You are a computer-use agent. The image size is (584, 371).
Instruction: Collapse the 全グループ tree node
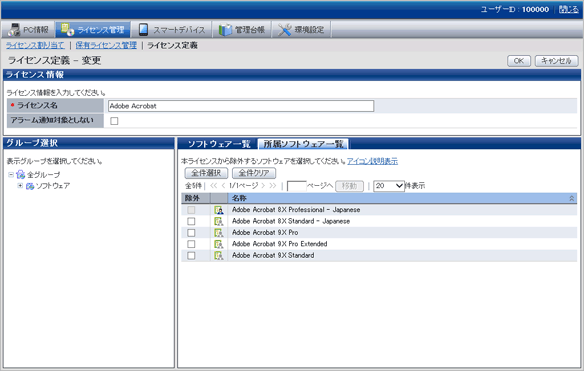pyautogui.click(x=11, y=174)
